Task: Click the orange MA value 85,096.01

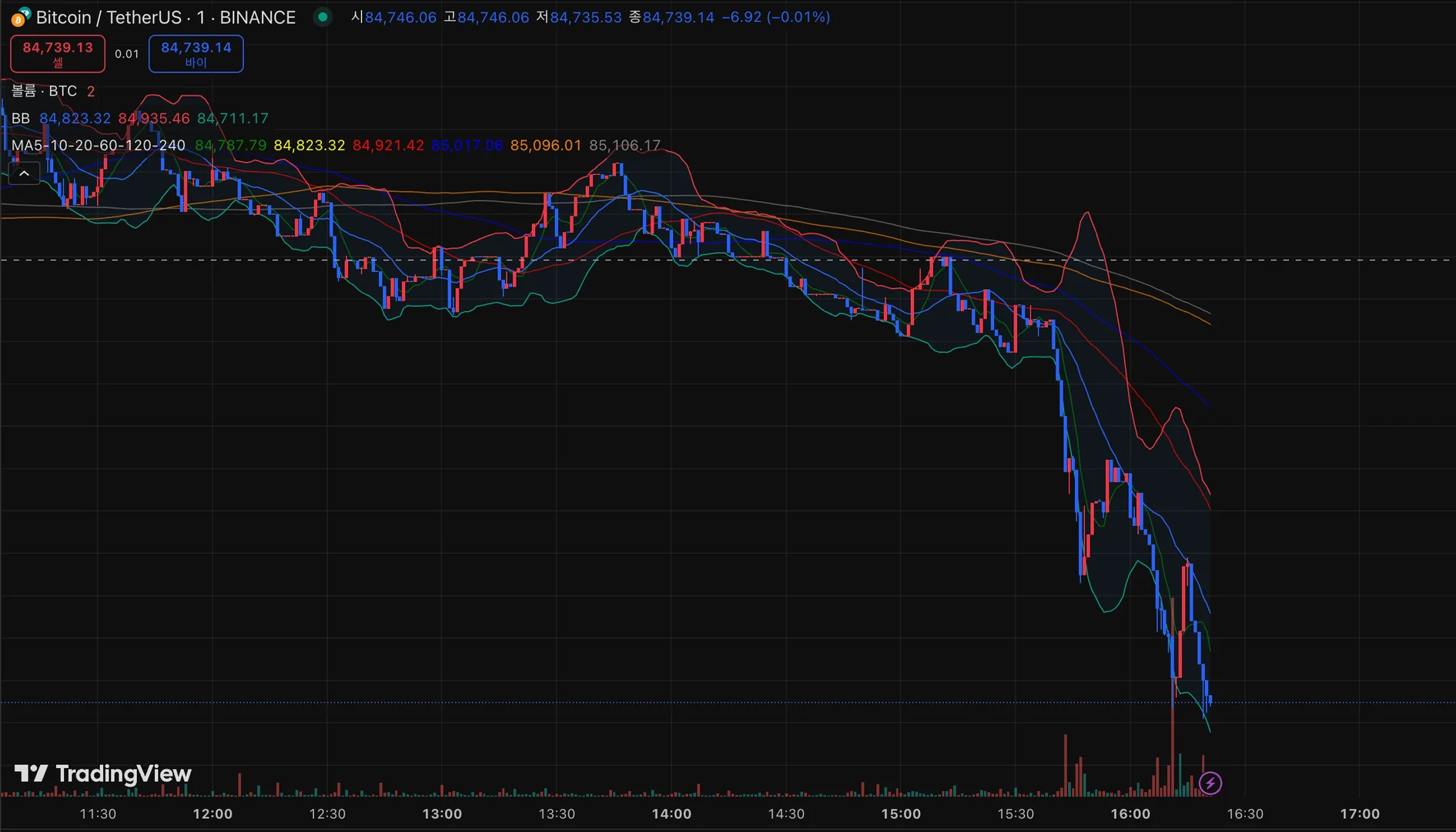Action: 546,145
